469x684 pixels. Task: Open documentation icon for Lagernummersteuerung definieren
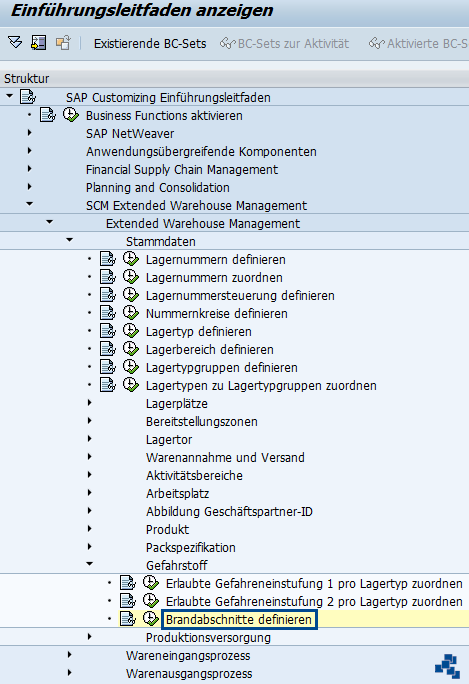pyautogui.click(x=108, y=294)
